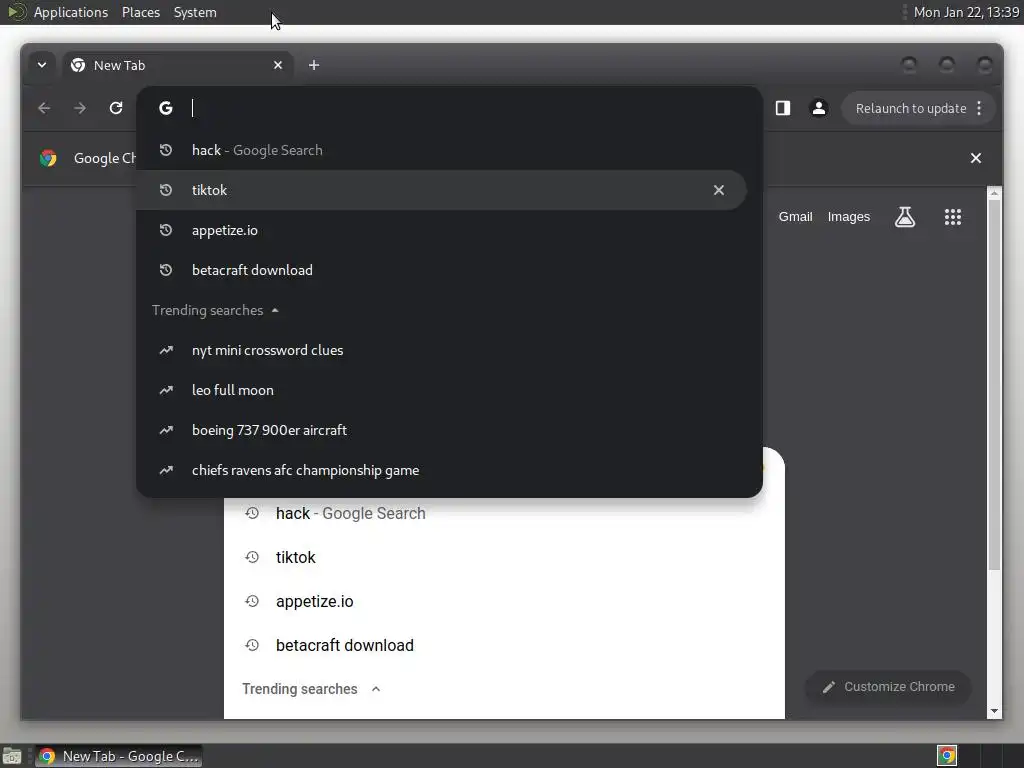Select tiktok suggestion in omnibox
Screen dimensions: 1024x768
point(441,190)
